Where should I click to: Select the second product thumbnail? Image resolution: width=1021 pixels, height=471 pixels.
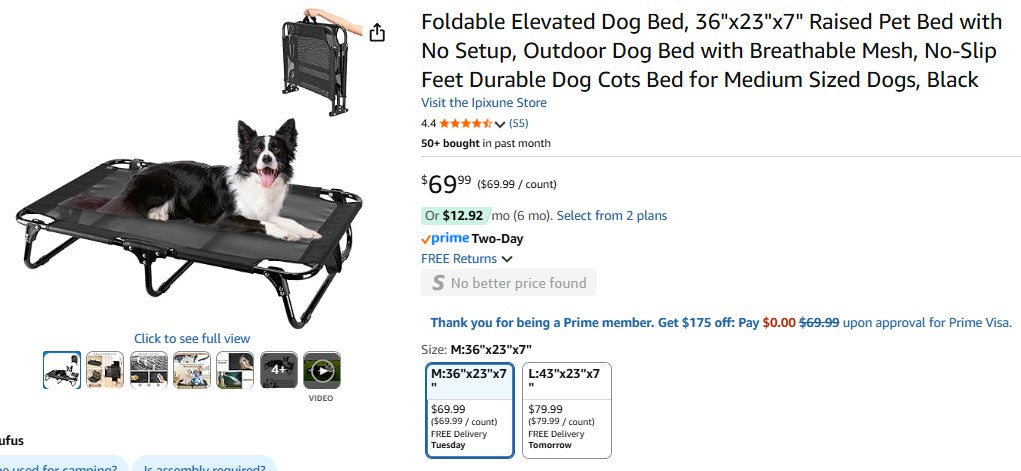point(105,370)
